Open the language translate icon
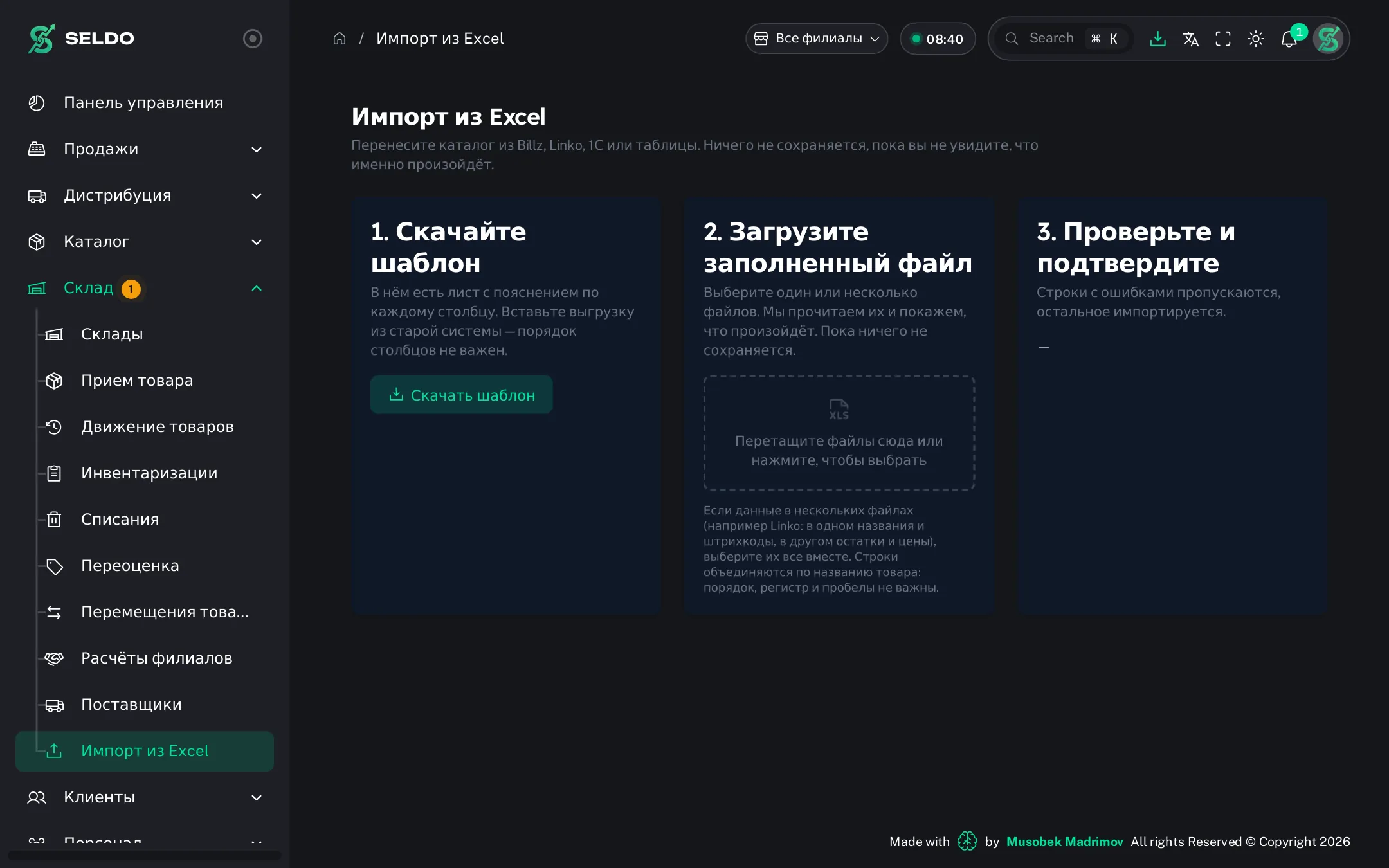Screen dimensions: 1389x868 click(1190, 39)
